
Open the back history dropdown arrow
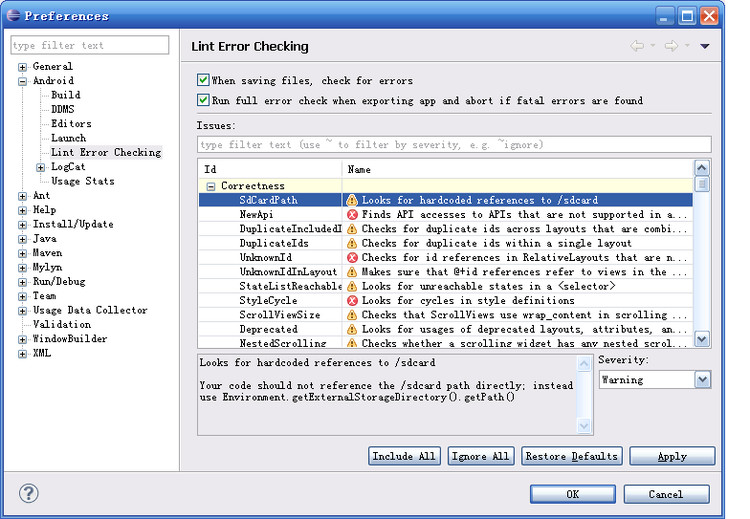[652, 46]
